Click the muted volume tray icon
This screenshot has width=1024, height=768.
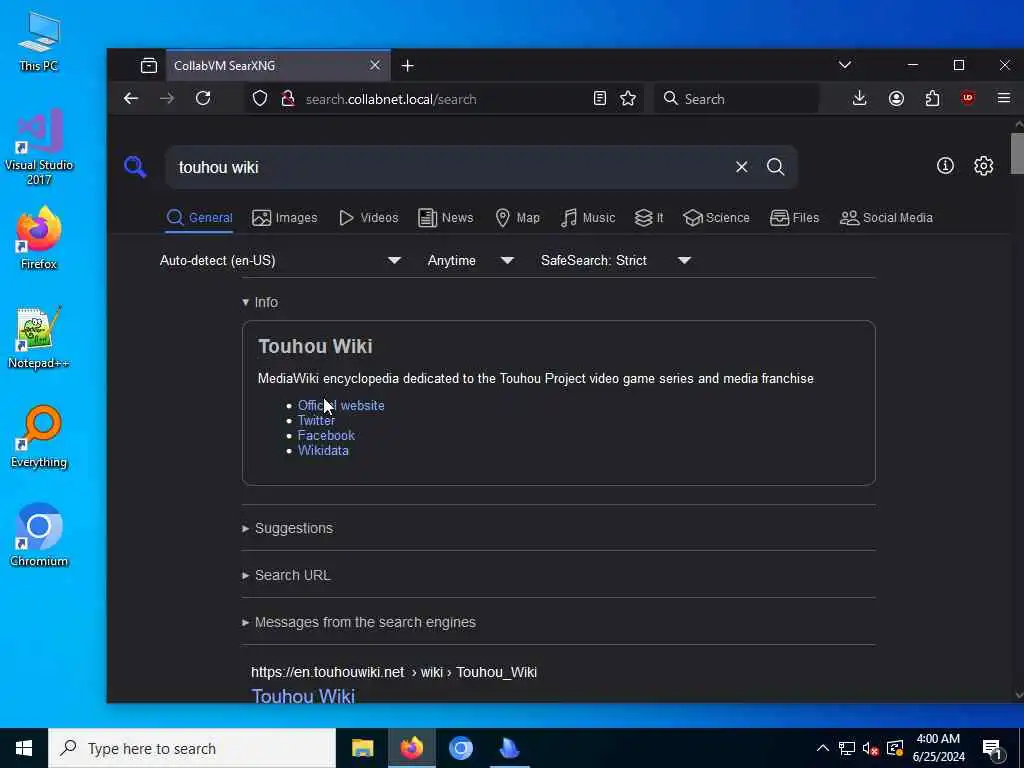[870, 748]
